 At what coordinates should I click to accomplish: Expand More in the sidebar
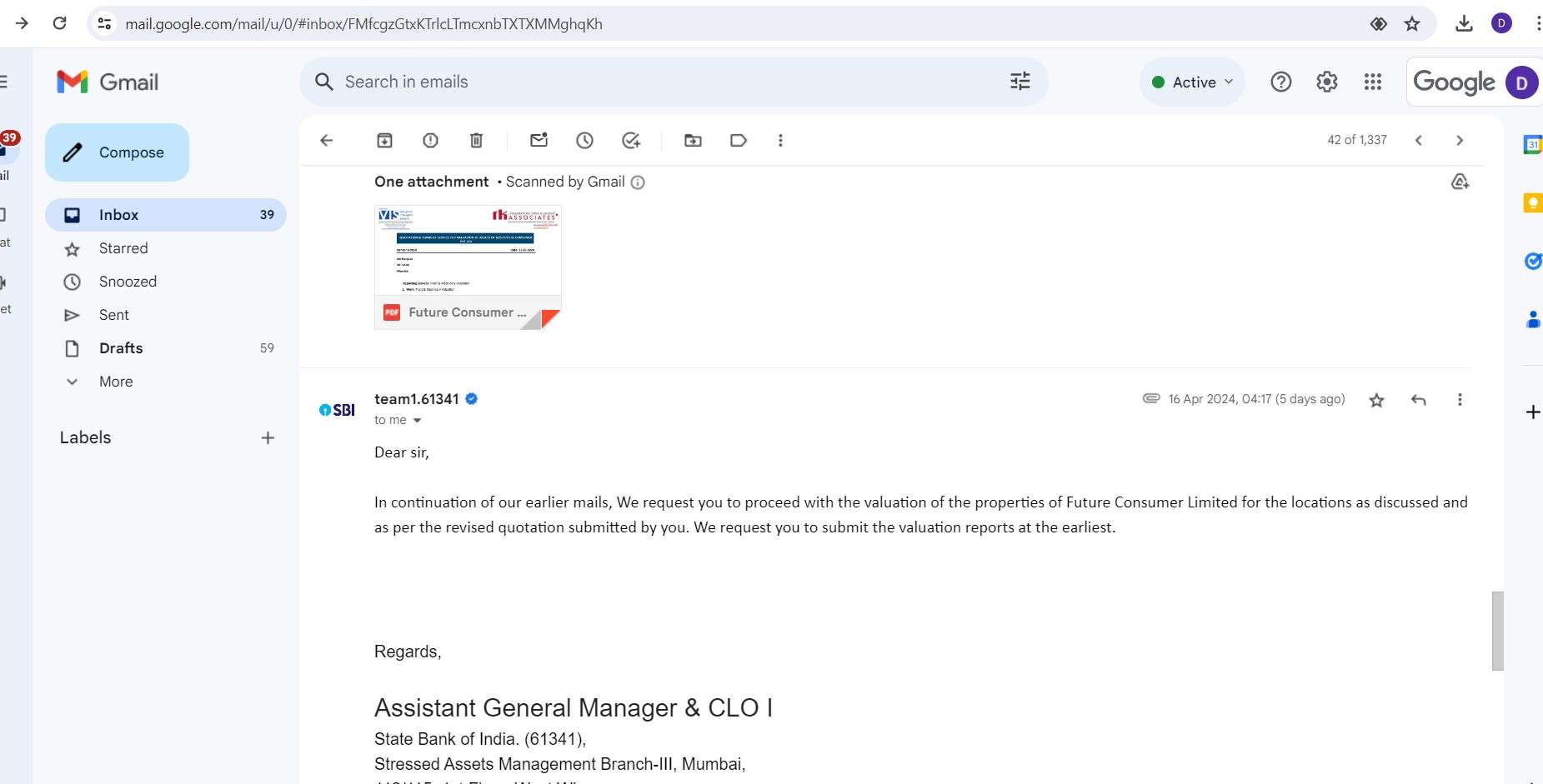coord(116,382)
